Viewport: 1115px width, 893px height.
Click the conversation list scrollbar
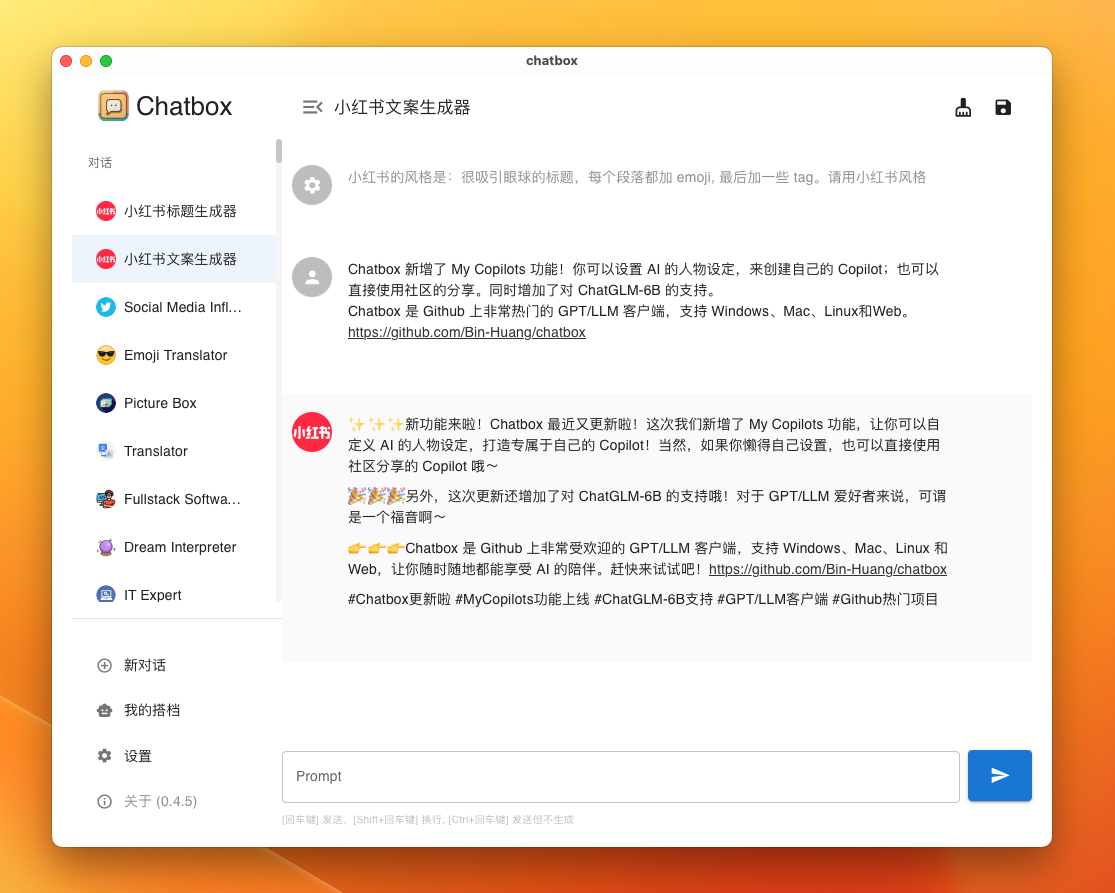point(279,151)
